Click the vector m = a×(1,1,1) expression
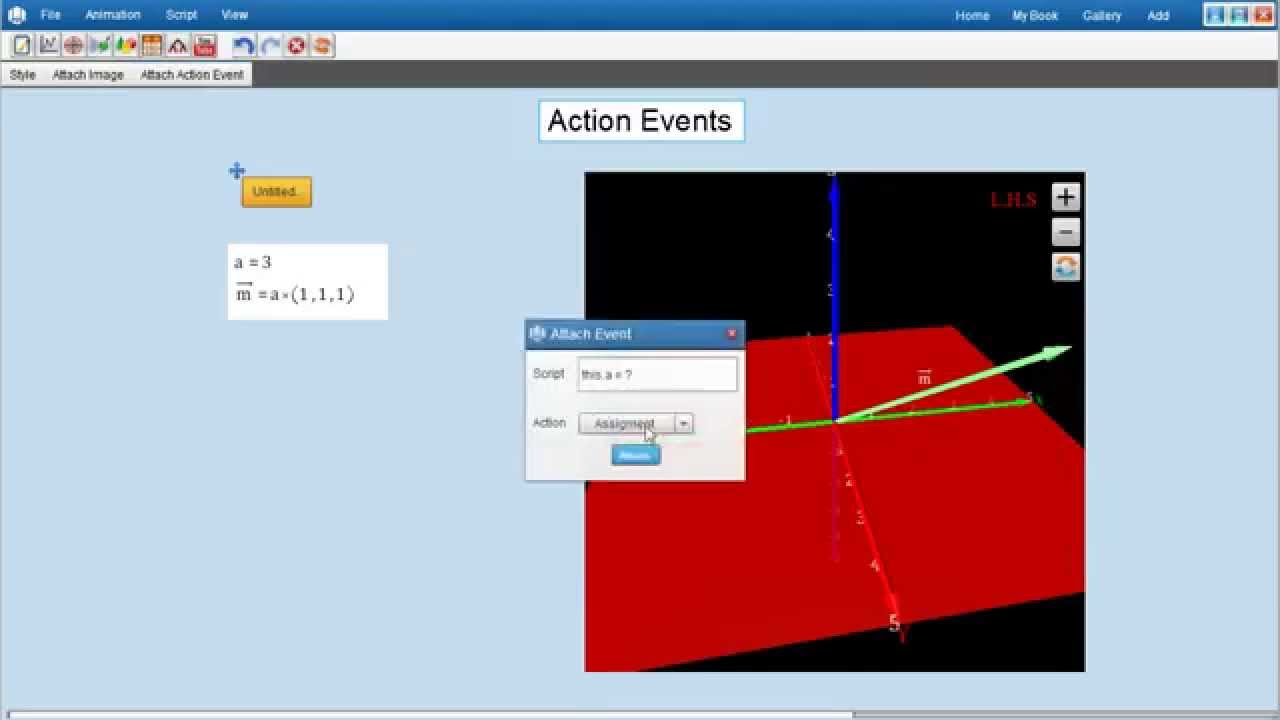This screenshot has width=1280, height=720. [295, 294]
